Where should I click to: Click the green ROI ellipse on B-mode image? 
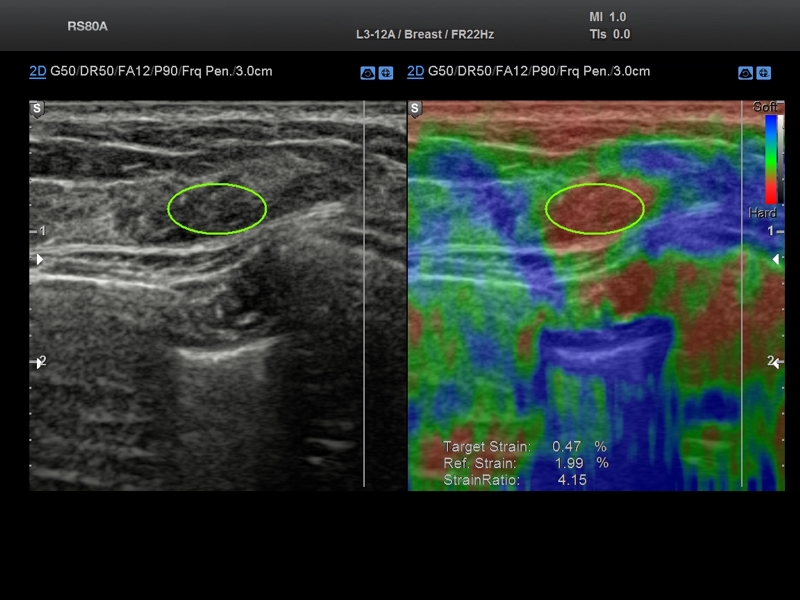[x=217, y=209]
